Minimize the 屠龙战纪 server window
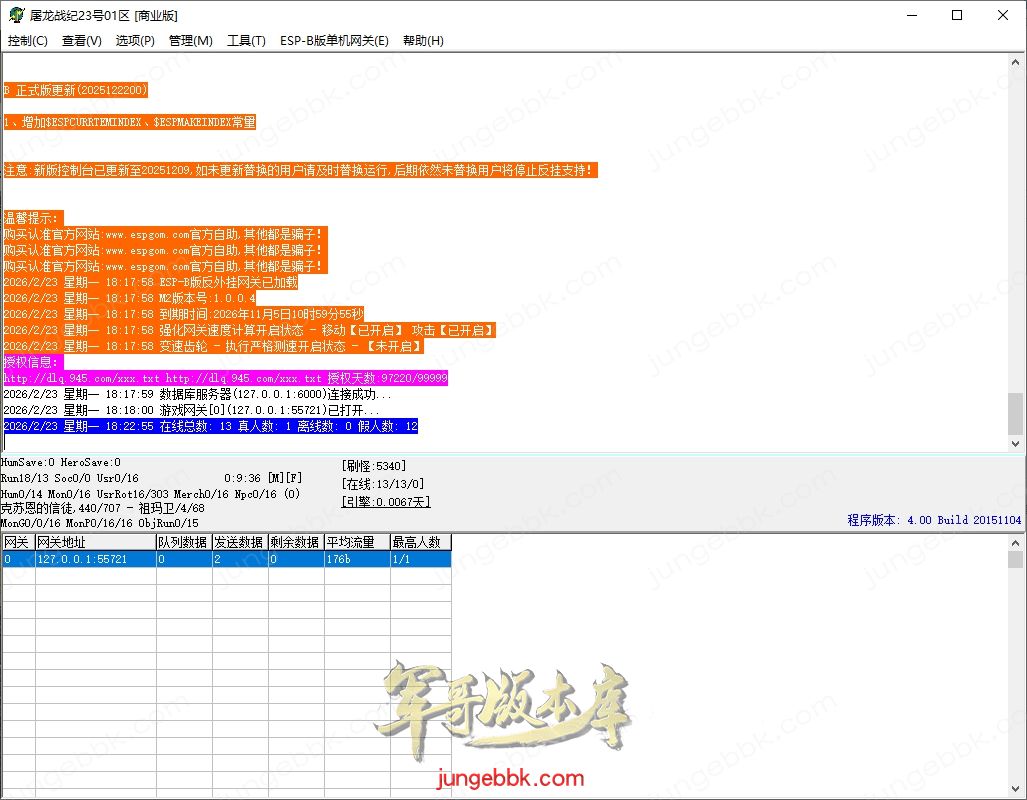This screenshot has height=800, width=1027. 911,15
